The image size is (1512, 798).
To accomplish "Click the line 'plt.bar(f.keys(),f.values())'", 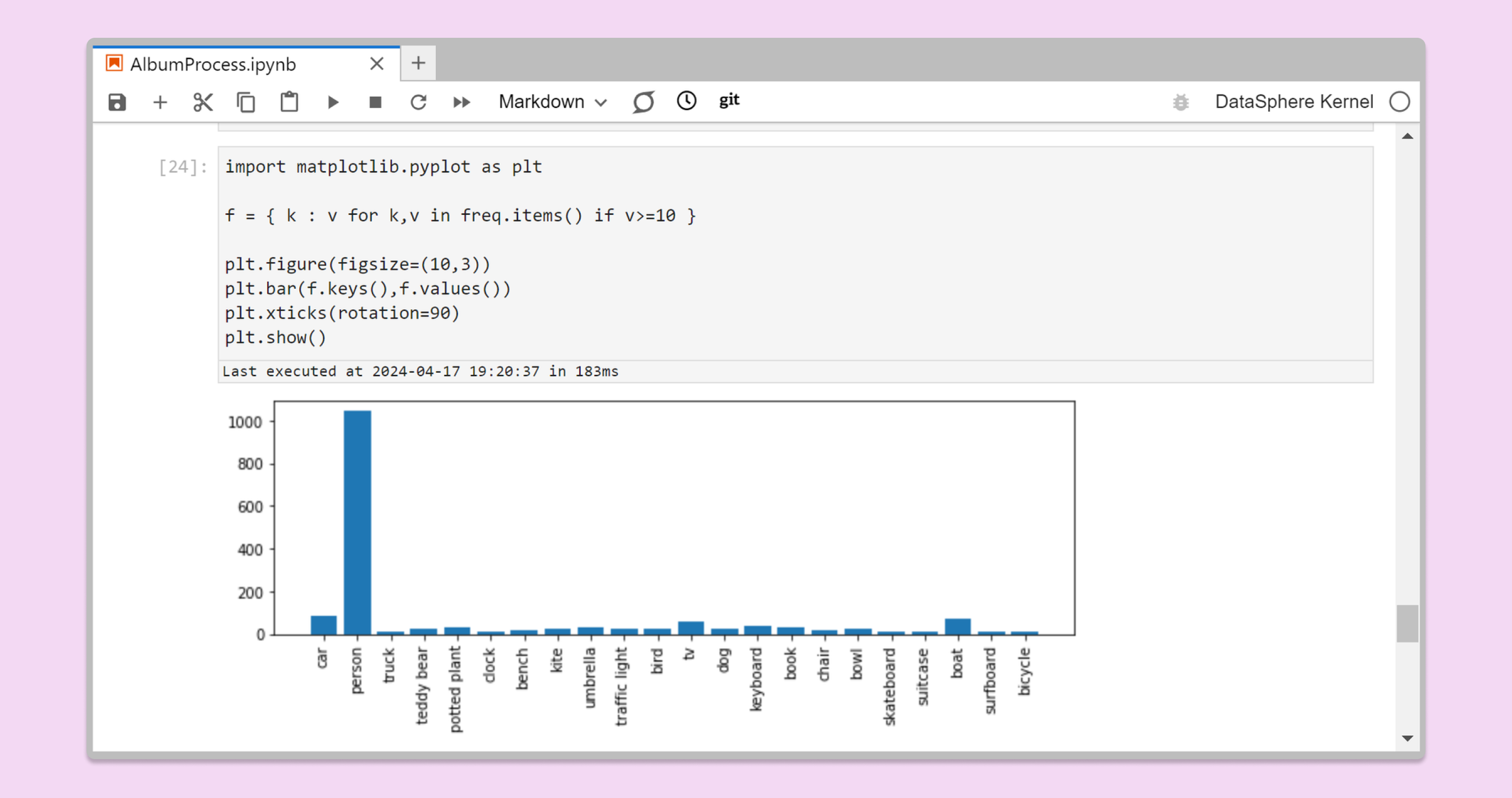I will tap(368, 289).
